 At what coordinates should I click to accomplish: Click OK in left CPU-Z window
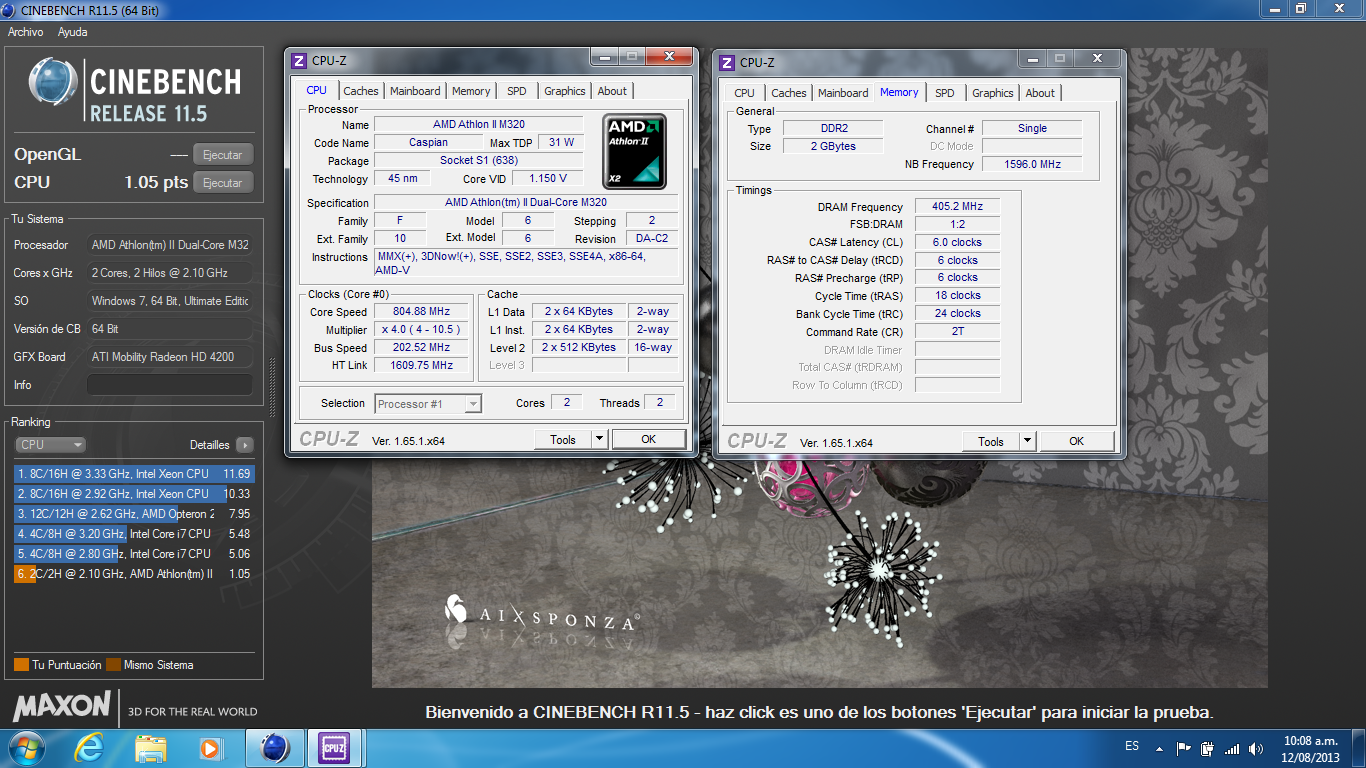[649, 439]
